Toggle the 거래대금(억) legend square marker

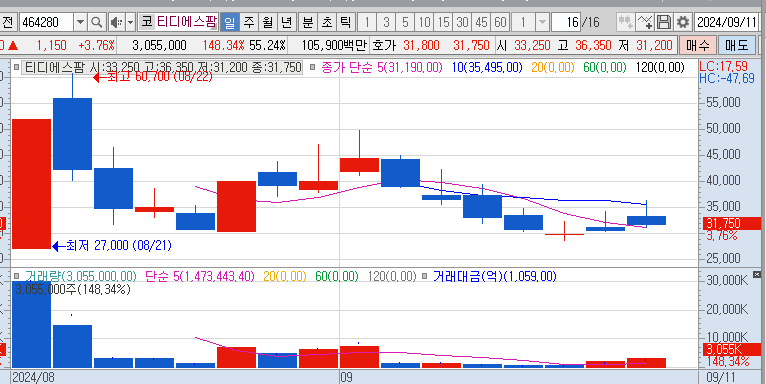point(424,276)
